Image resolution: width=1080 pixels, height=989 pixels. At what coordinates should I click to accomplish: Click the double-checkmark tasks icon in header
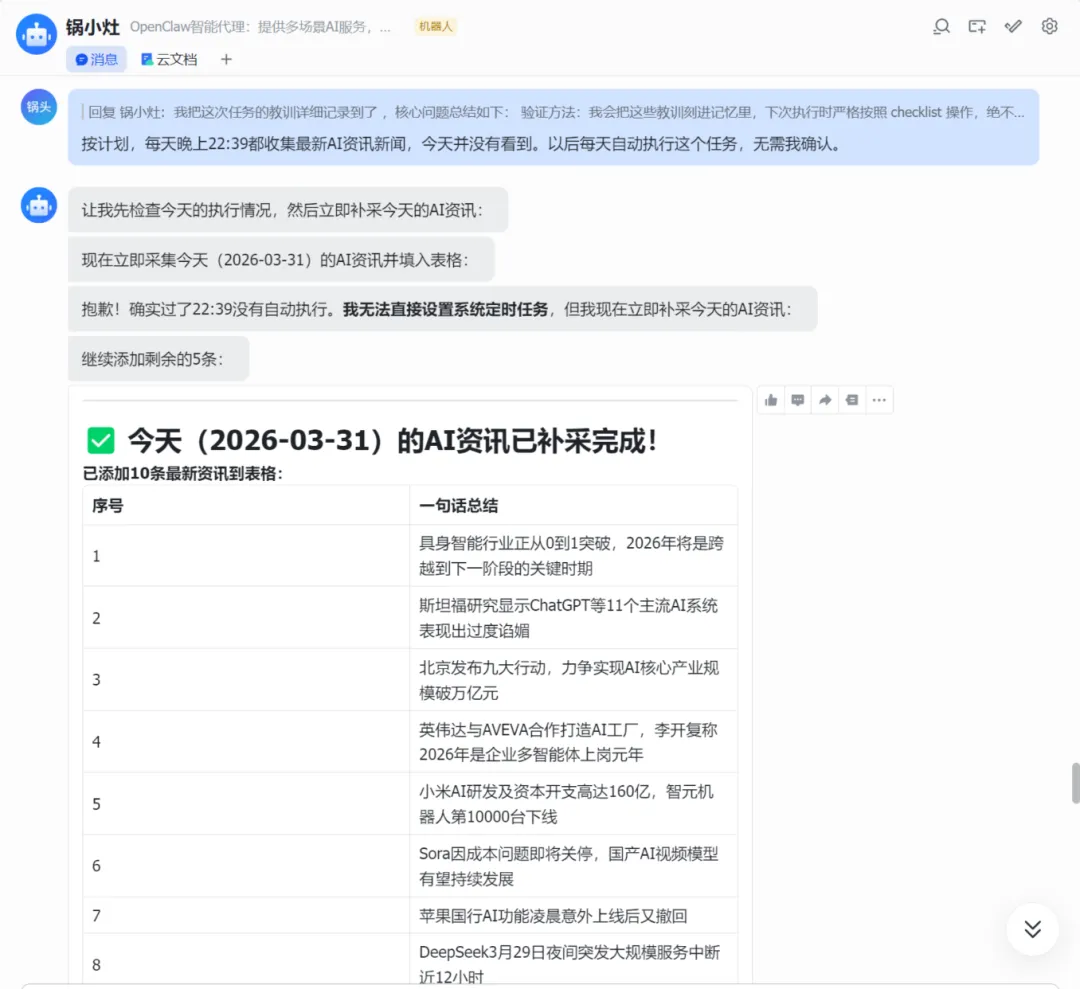[1013, 27]
